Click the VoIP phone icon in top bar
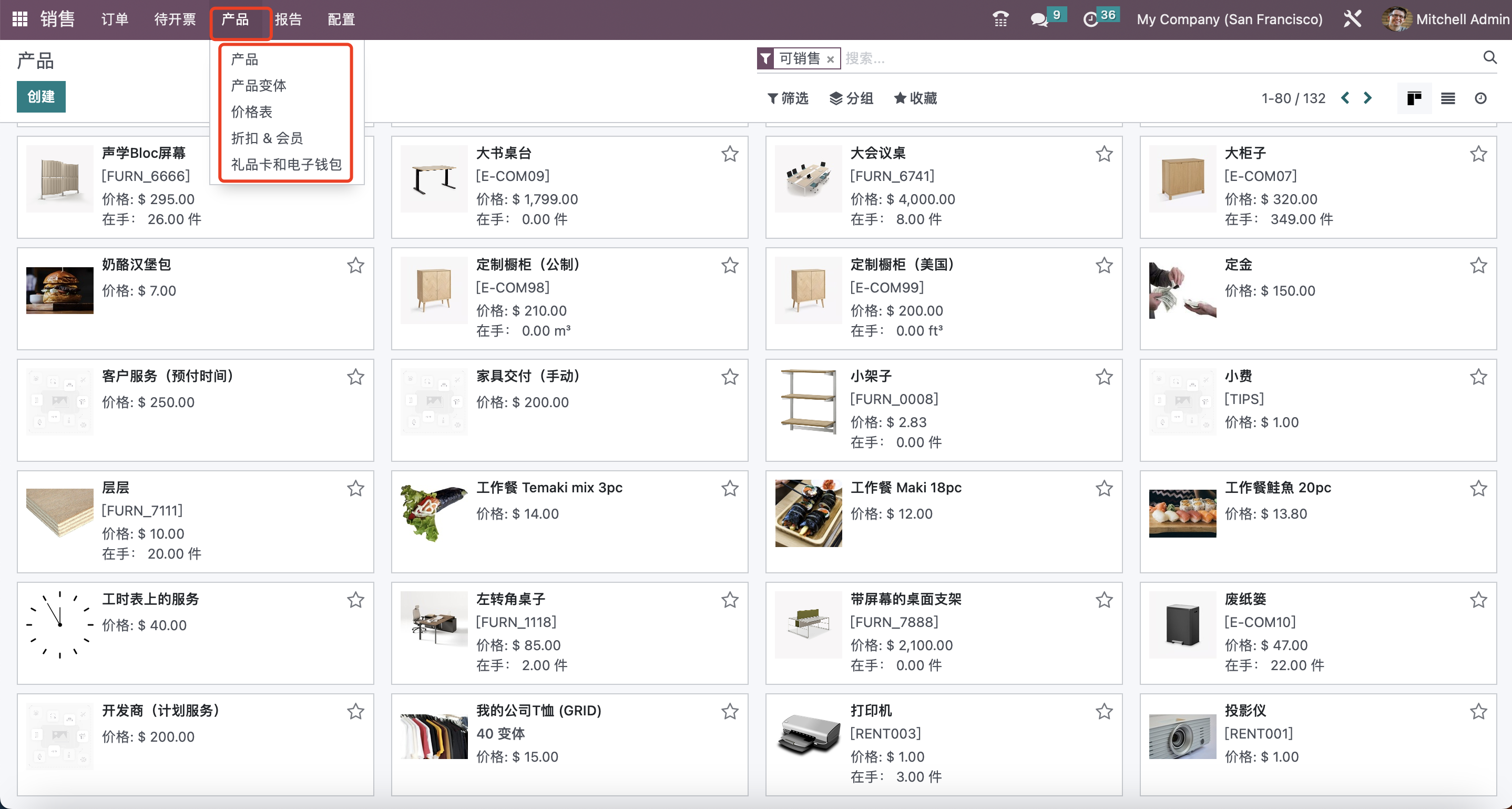The width and height of the screenshot is (1512, 809). tap(1000, 19)
